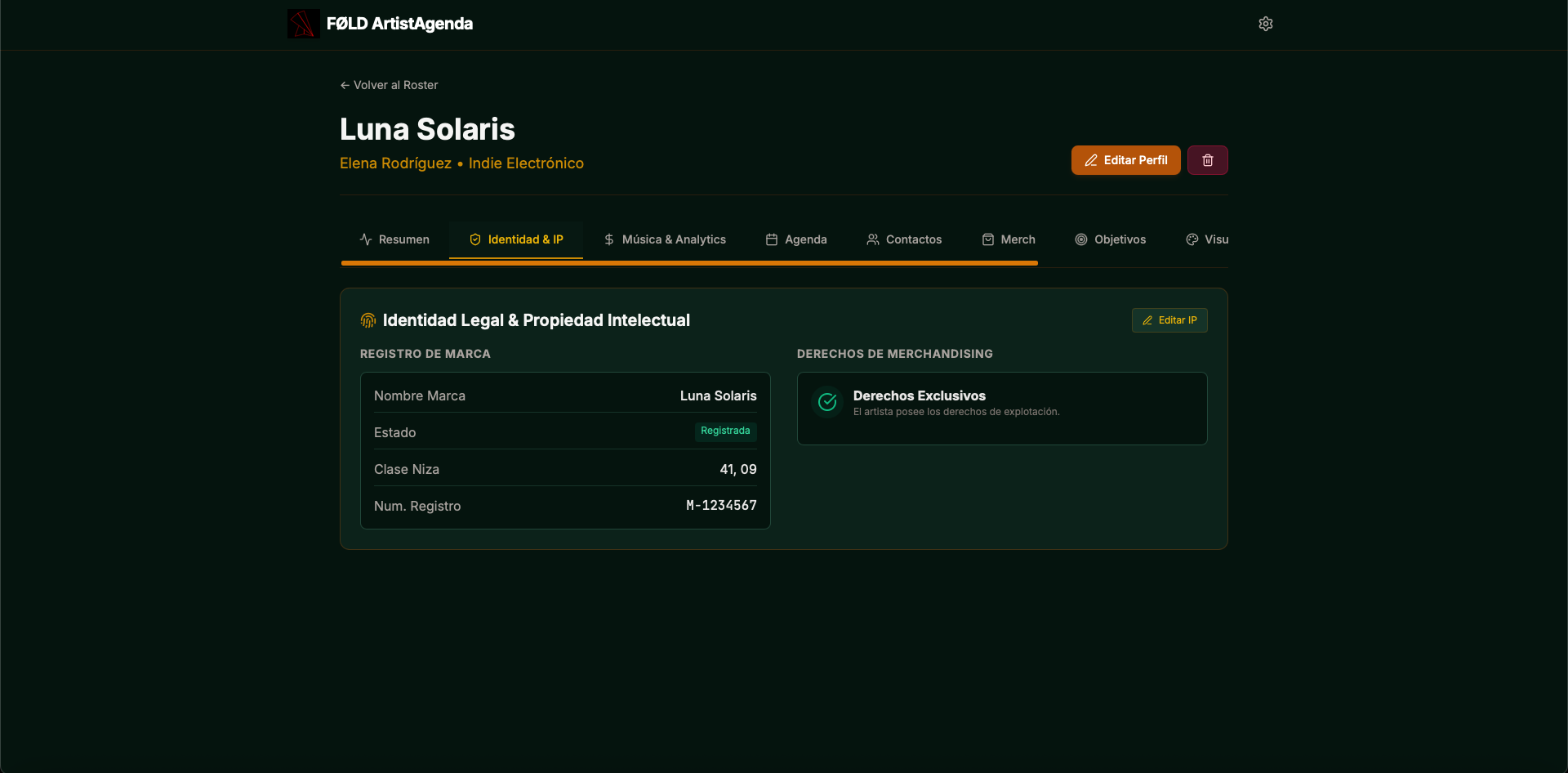Open the Objetivos tab
Image resolution: width=1568 pixels, height=773 pixels.
1111,239
